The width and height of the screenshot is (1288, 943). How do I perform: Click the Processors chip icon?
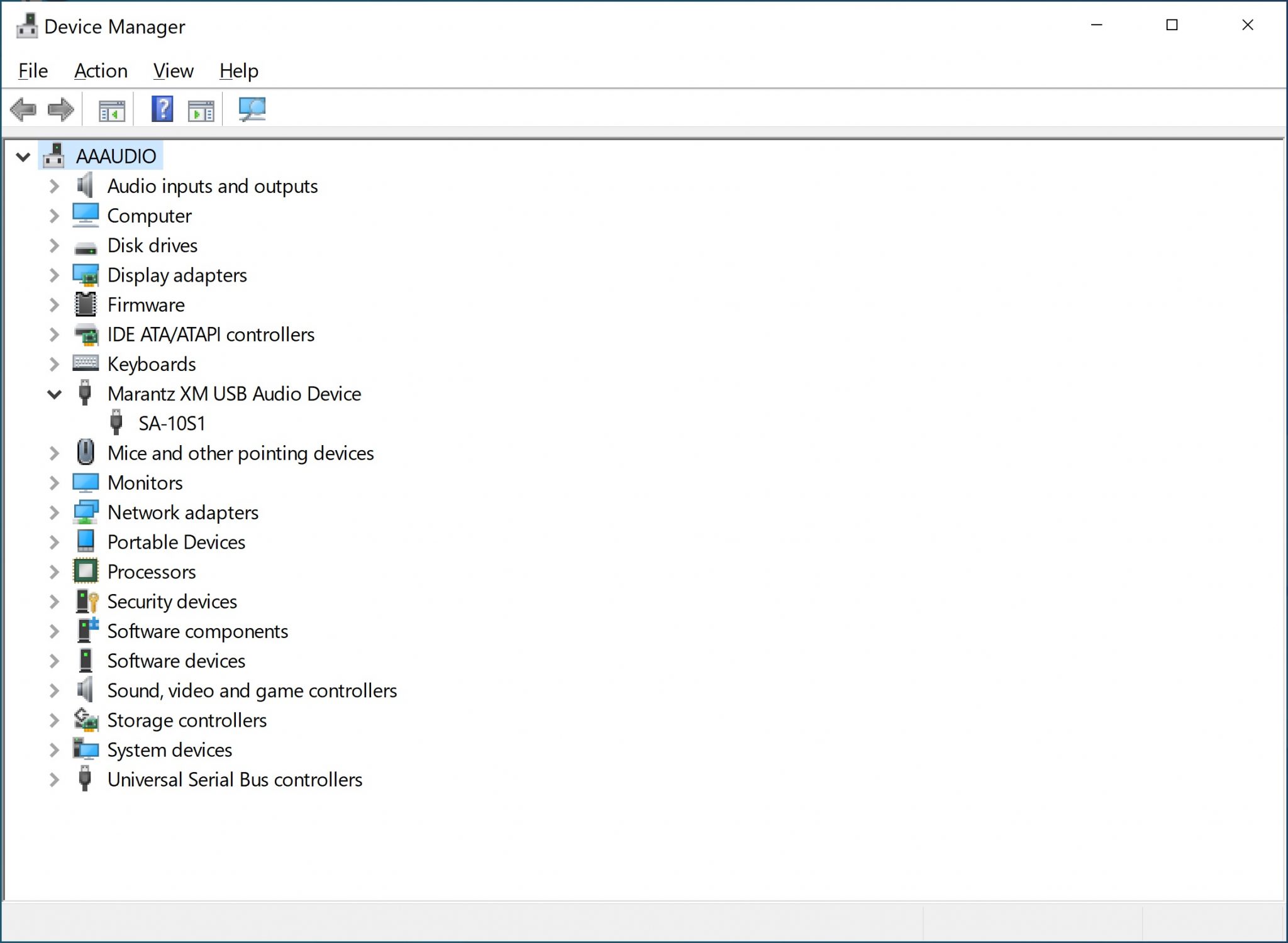click(86, 571)
